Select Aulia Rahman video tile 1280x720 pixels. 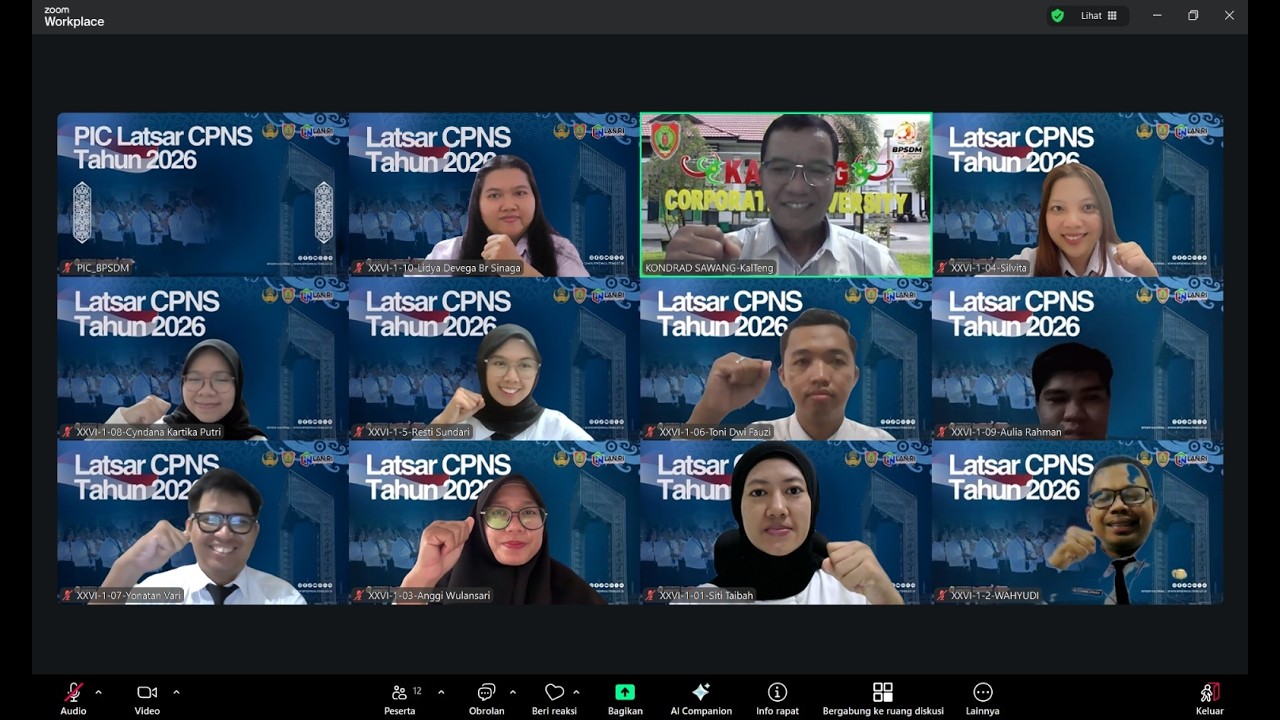point(1077,359)
